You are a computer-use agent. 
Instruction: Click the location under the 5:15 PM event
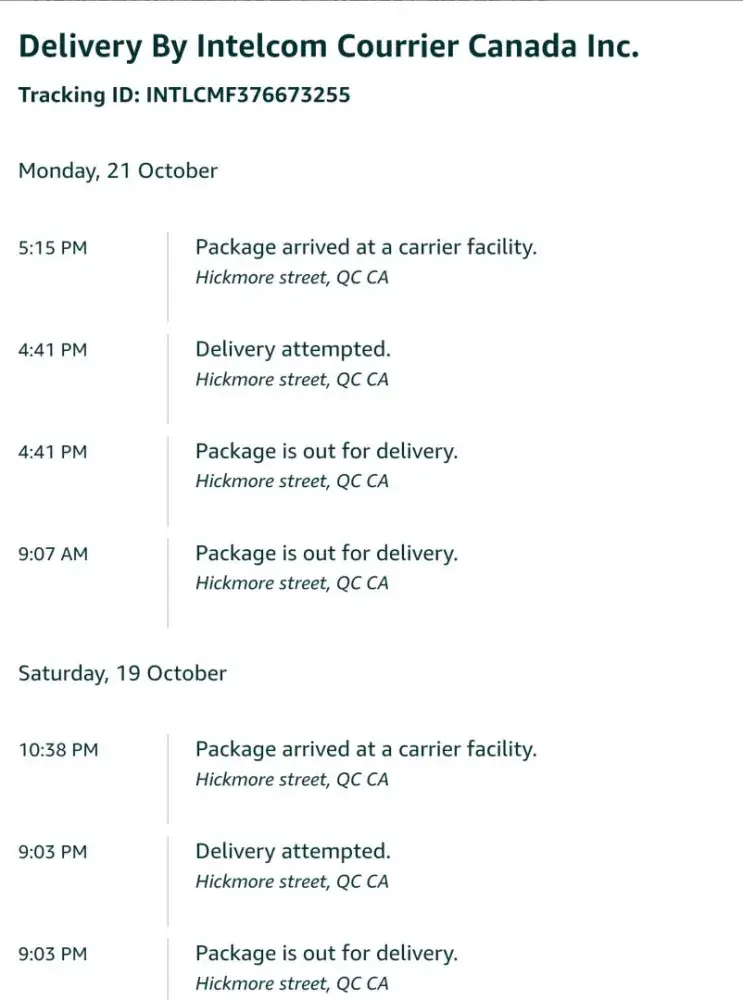[x=291, y=278]
